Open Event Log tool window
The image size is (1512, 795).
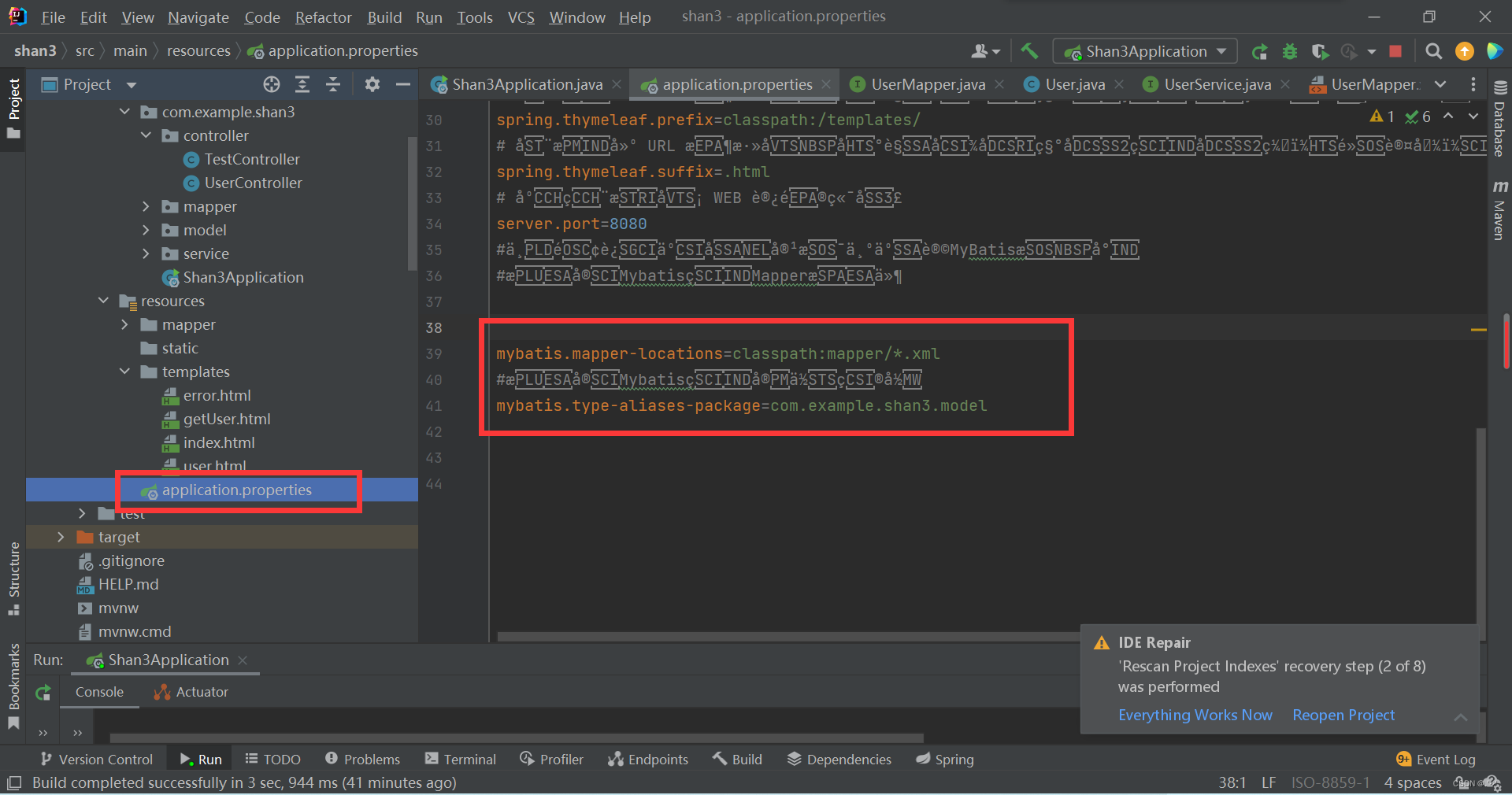pos(1436,759)
